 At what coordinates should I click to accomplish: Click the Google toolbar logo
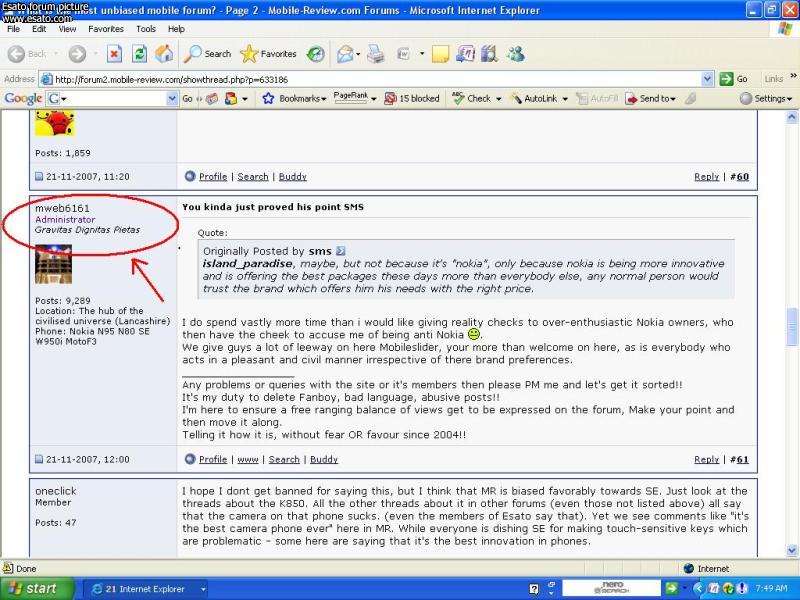(23, 98)
